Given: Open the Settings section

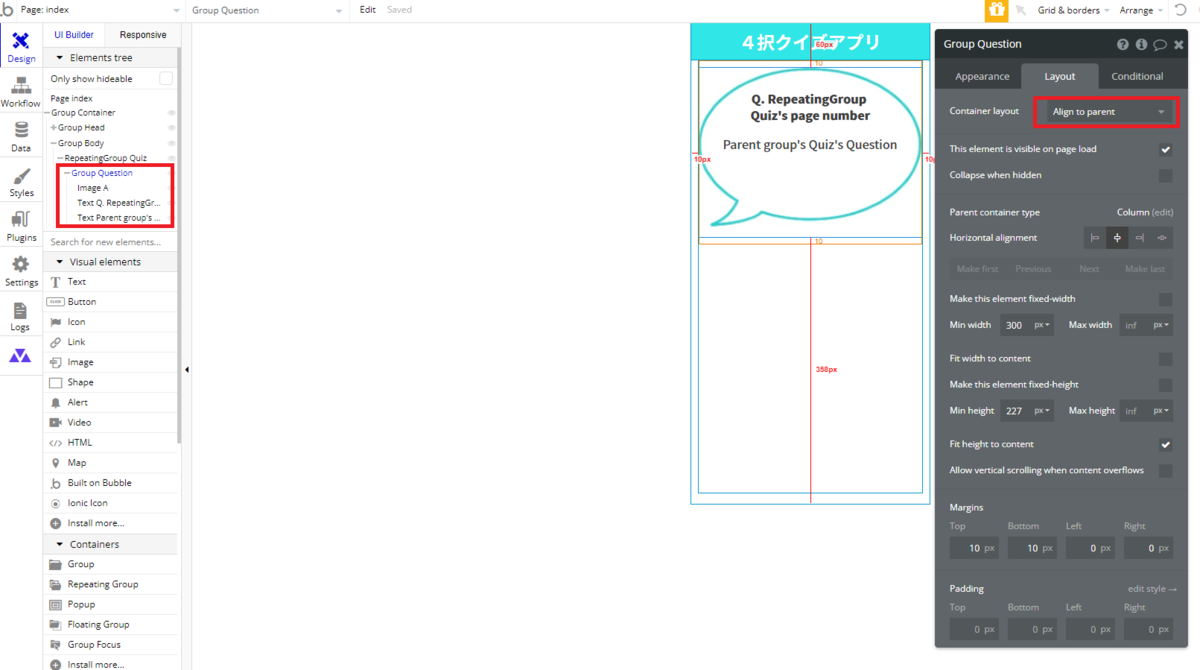Looking at the screenshot, I should 21,271.
